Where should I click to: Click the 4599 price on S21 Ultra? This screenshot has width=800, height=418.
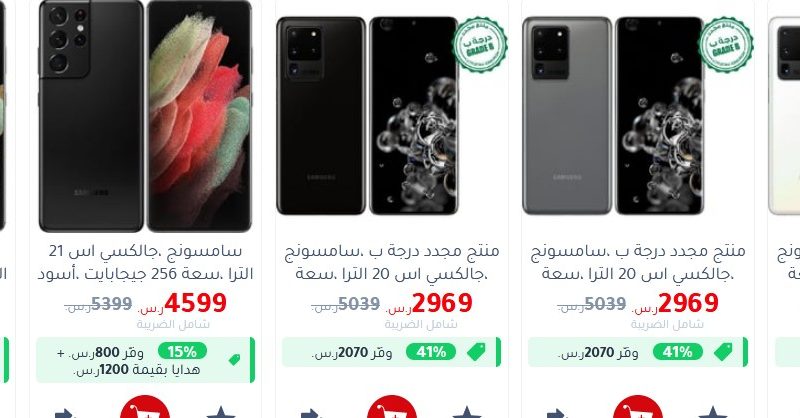tap(195, 303)
